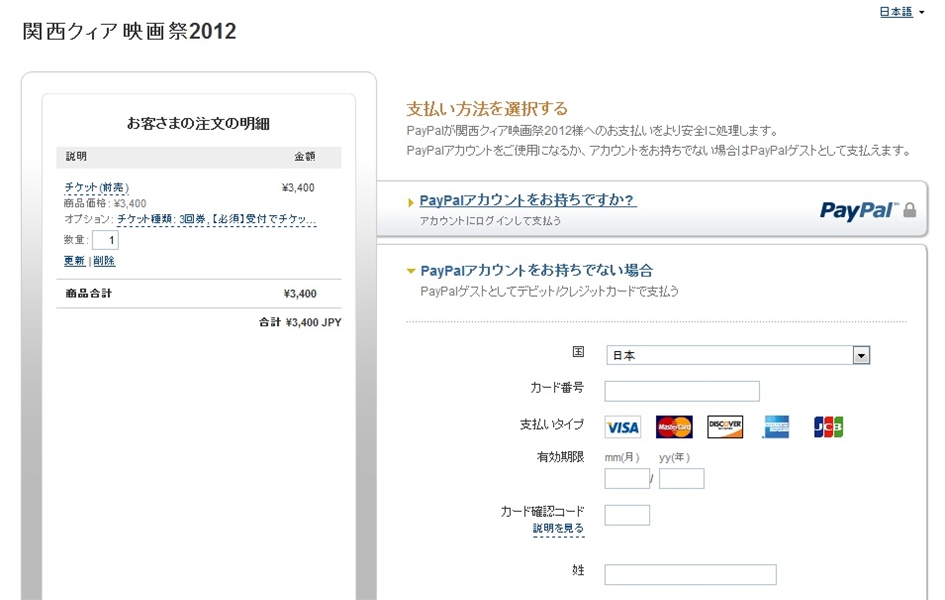Viewport: 945px width, 600px height.
Task: Click the Visa card logo
Action: click(x=623, y=427)
